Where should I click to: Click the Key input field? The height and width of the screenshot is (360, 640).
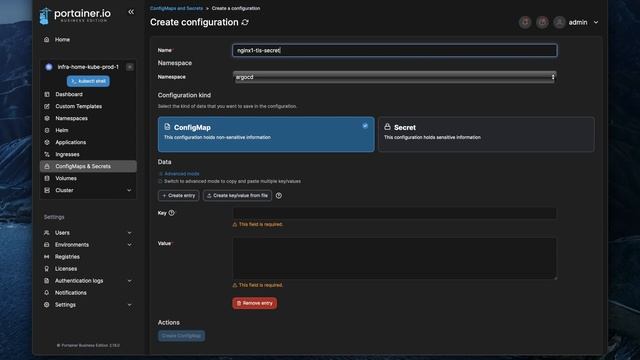[x=394, y=213]
